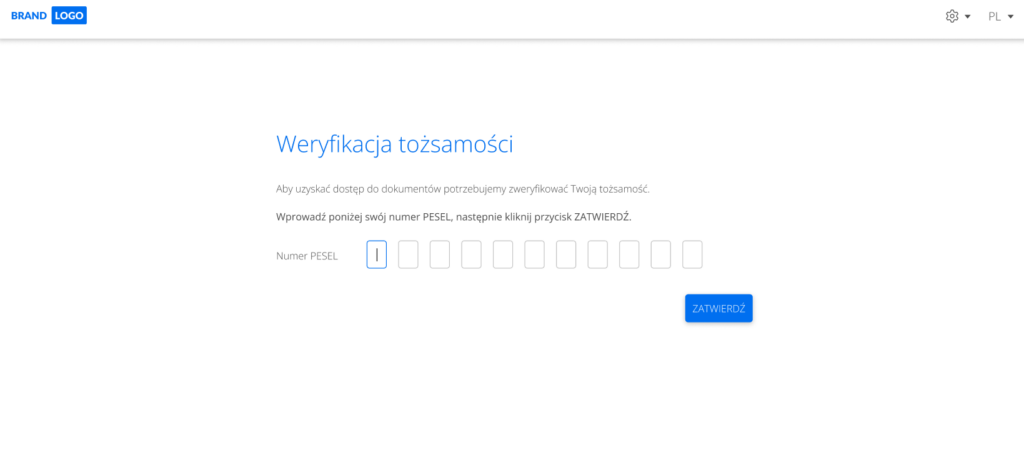Select the eighth PESEL digit box
Image resolution: width=1024 pixels, height=452 pixels.
pos(597,255)
